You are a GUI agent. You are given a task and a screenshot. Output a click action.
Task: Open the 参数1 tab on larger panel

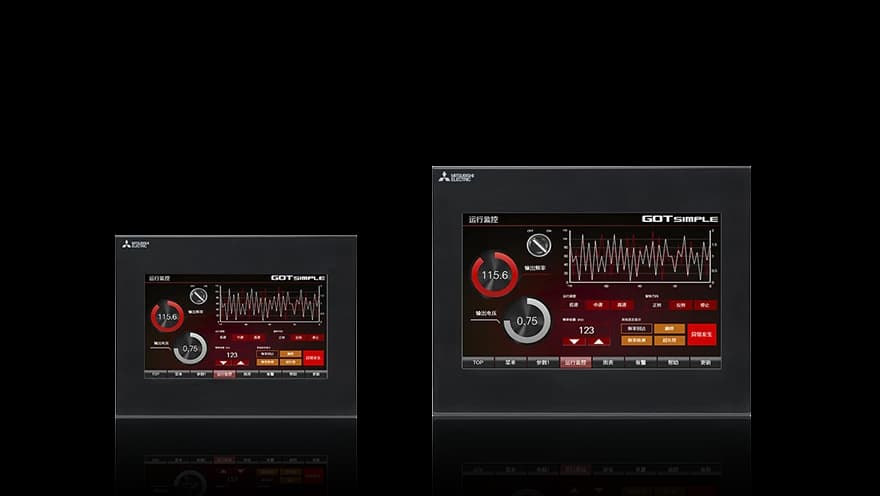point(543,362)
